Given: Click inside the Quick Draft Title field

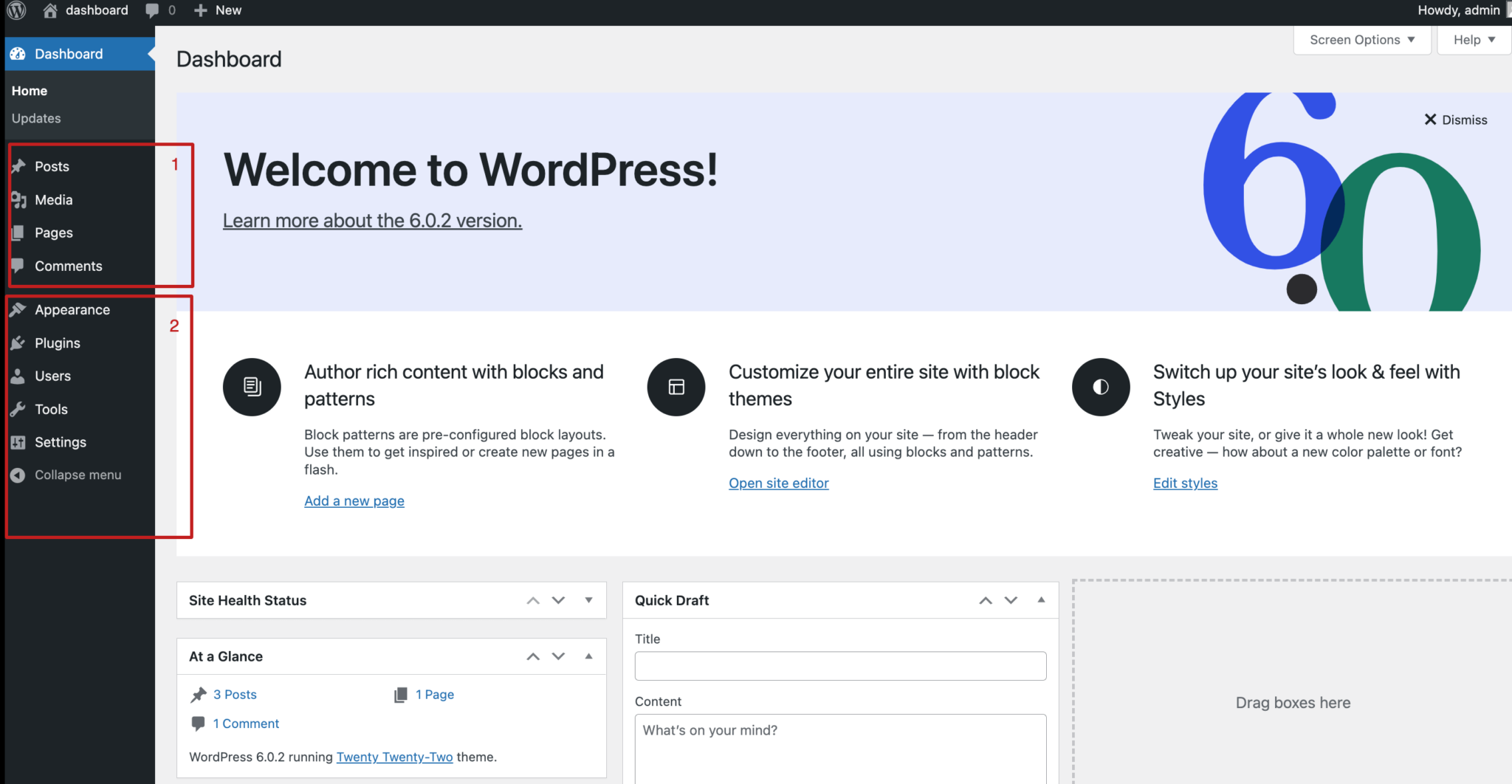Looking at the screenshot, I should coord(839,665).
